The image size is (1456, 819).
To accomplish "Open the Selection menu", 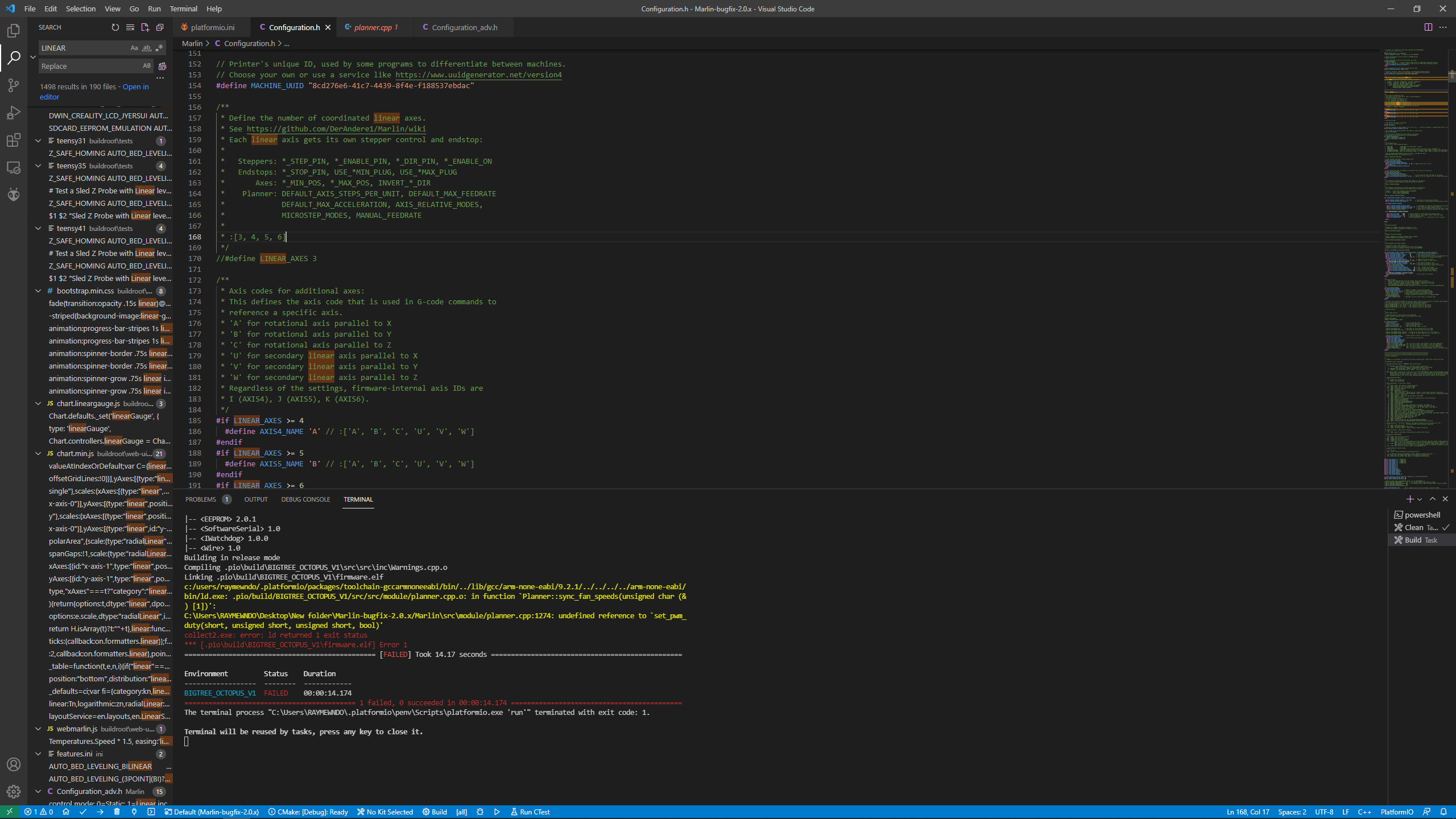I will (x=80, y=9).
